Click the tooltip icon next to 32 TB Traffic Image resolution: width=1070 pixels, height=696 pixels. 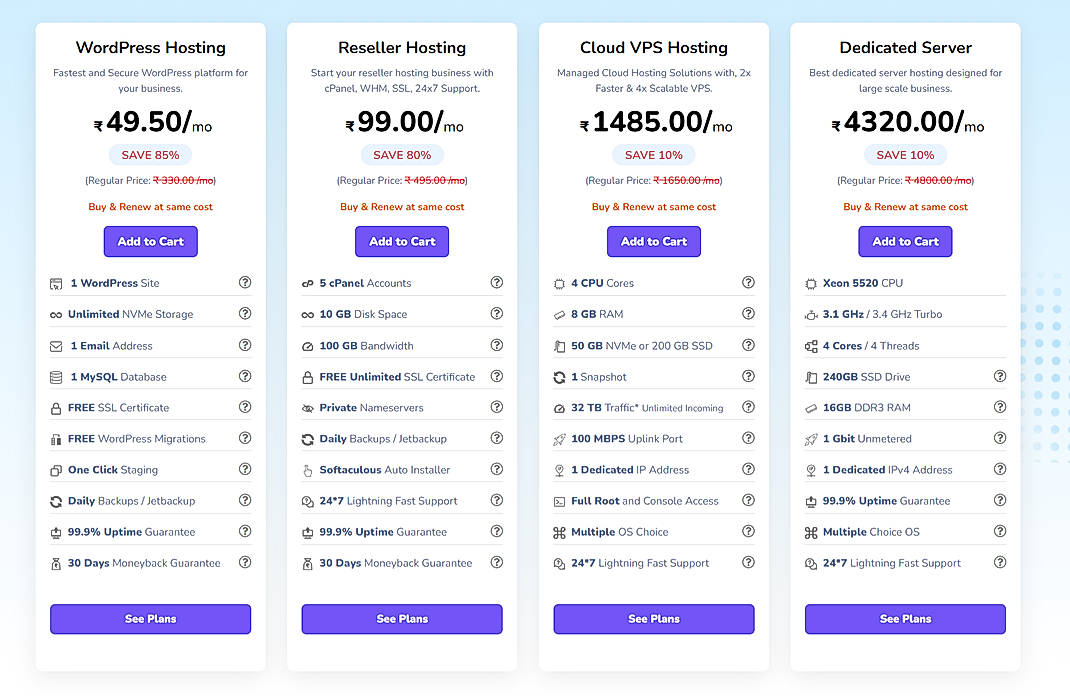(748, 407)
